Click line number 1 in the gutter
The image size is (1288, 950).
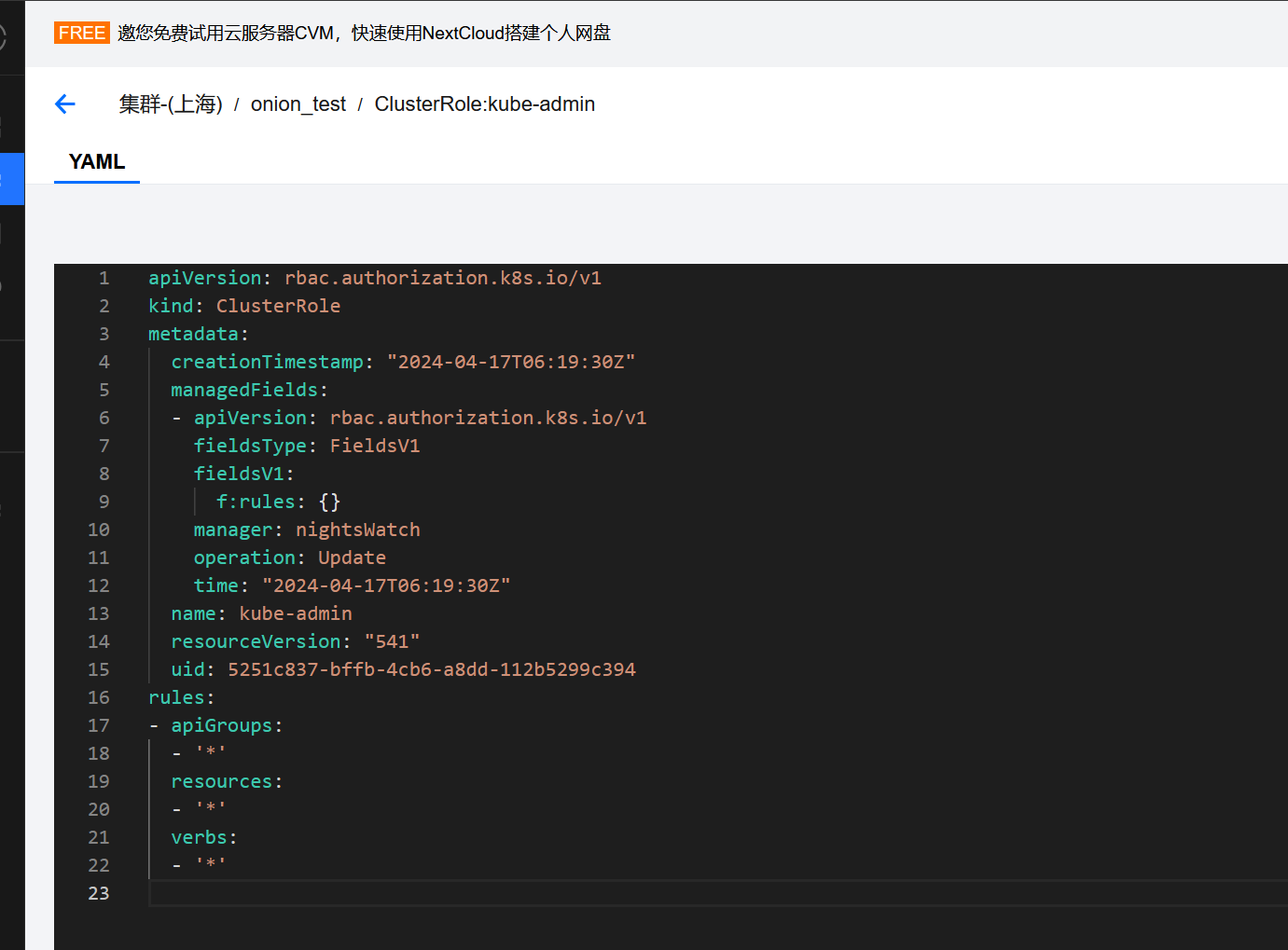(x=104, y=278)
